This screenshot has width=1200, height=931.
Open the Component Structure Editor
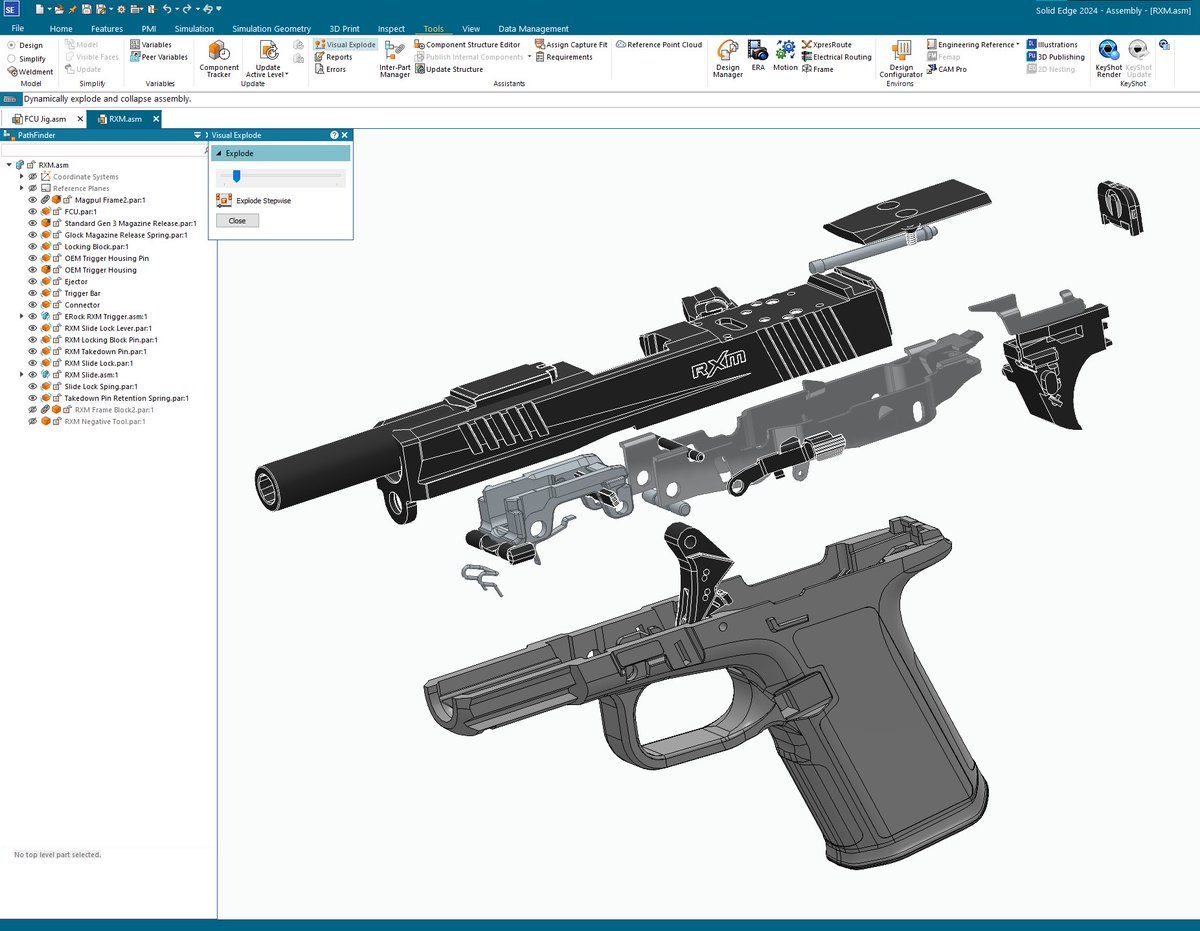[x=467, y=45]
